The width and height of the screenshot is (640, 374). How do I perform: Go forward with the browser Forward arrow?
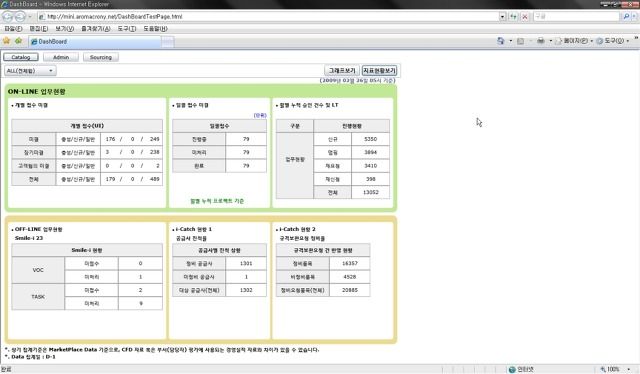coord(20,17)
